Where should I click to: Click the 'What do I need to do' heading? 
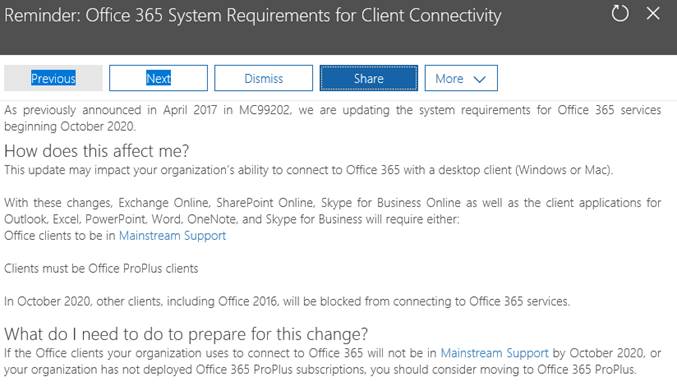[x=186, y=334]
